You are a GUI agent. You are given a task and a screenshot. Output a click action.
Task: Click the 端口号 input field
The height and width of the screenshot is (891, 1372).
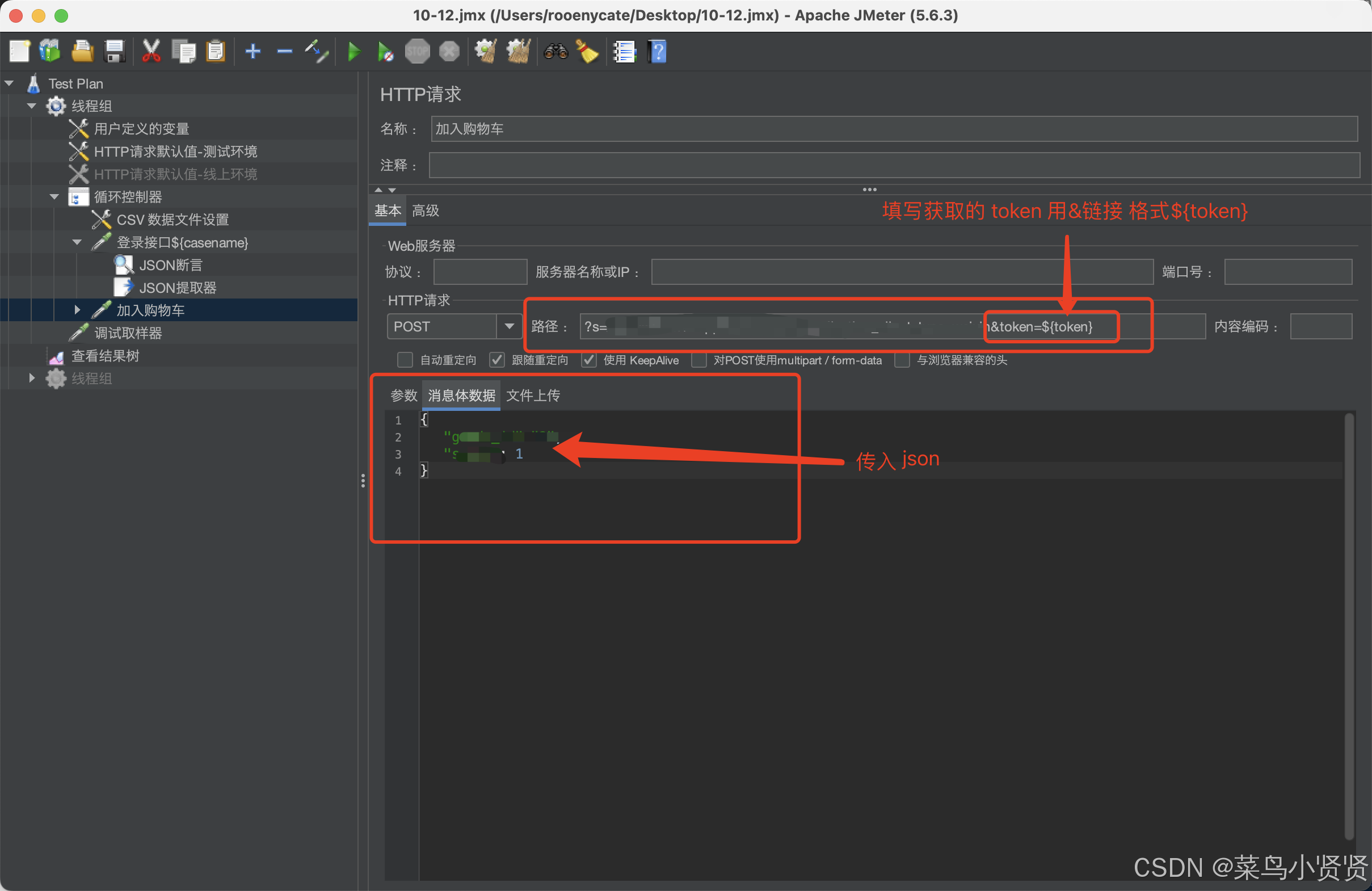point(1289,272)
